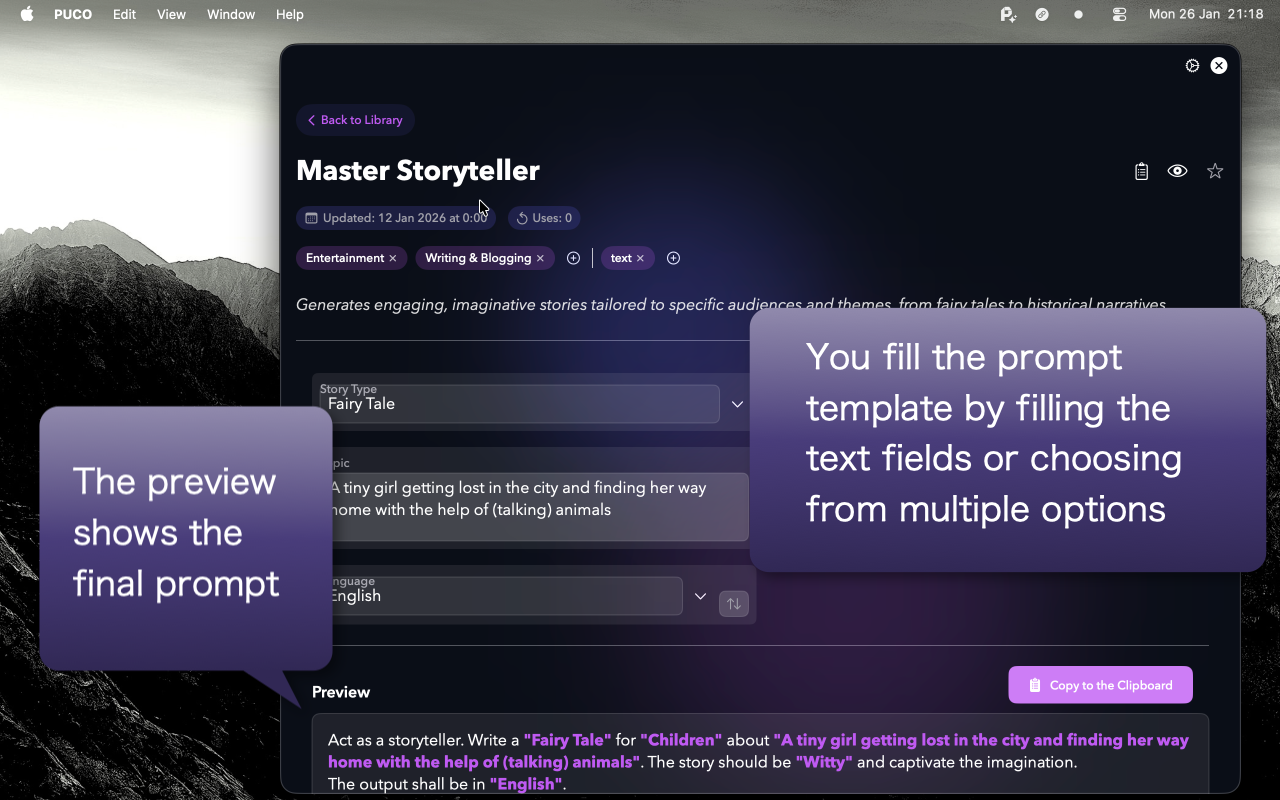
Task: Add a new category tag with the plus icon
Action: pos(573,257)
